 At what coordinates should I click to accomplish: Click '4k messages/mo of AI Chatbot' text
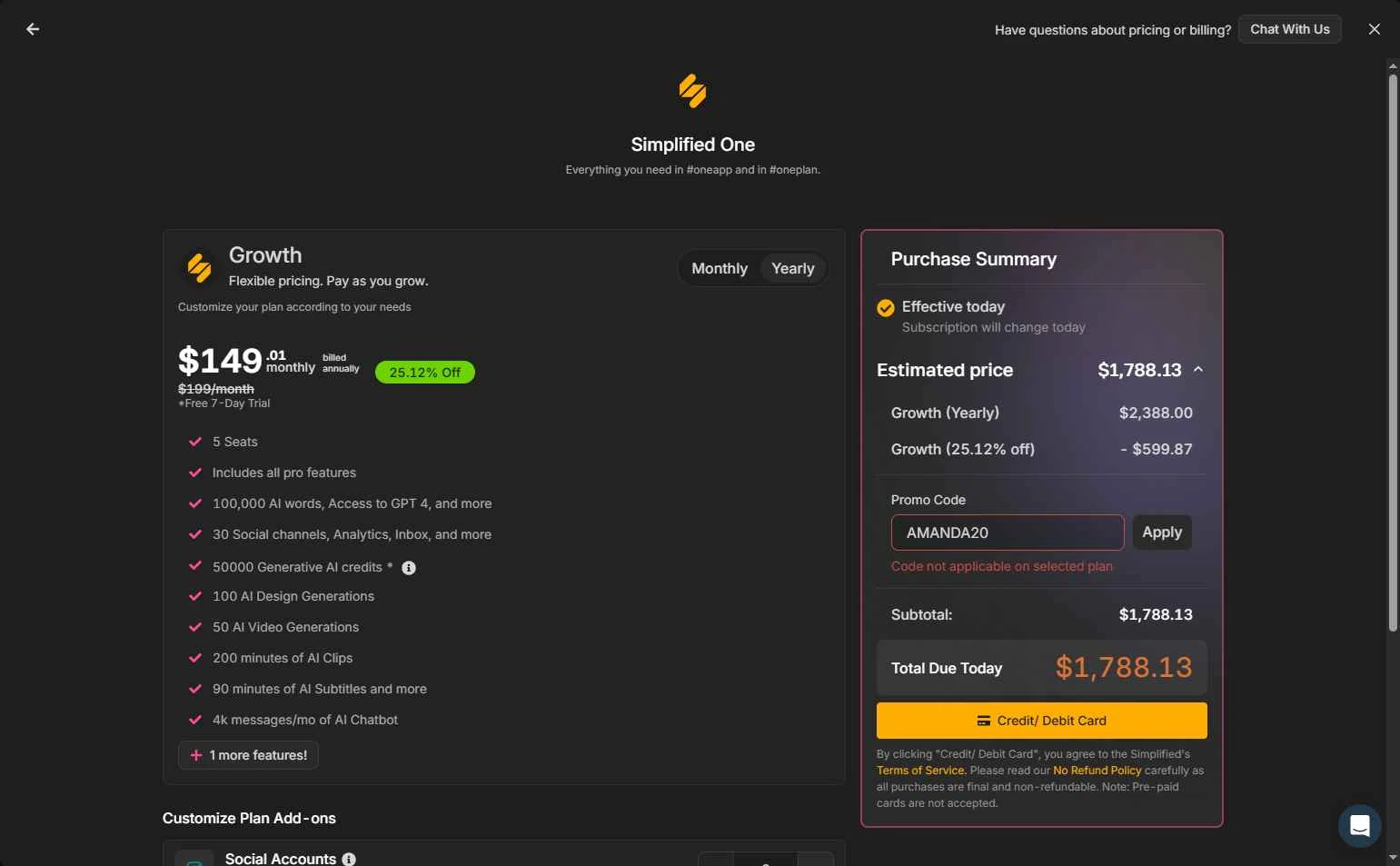(305, 720)
